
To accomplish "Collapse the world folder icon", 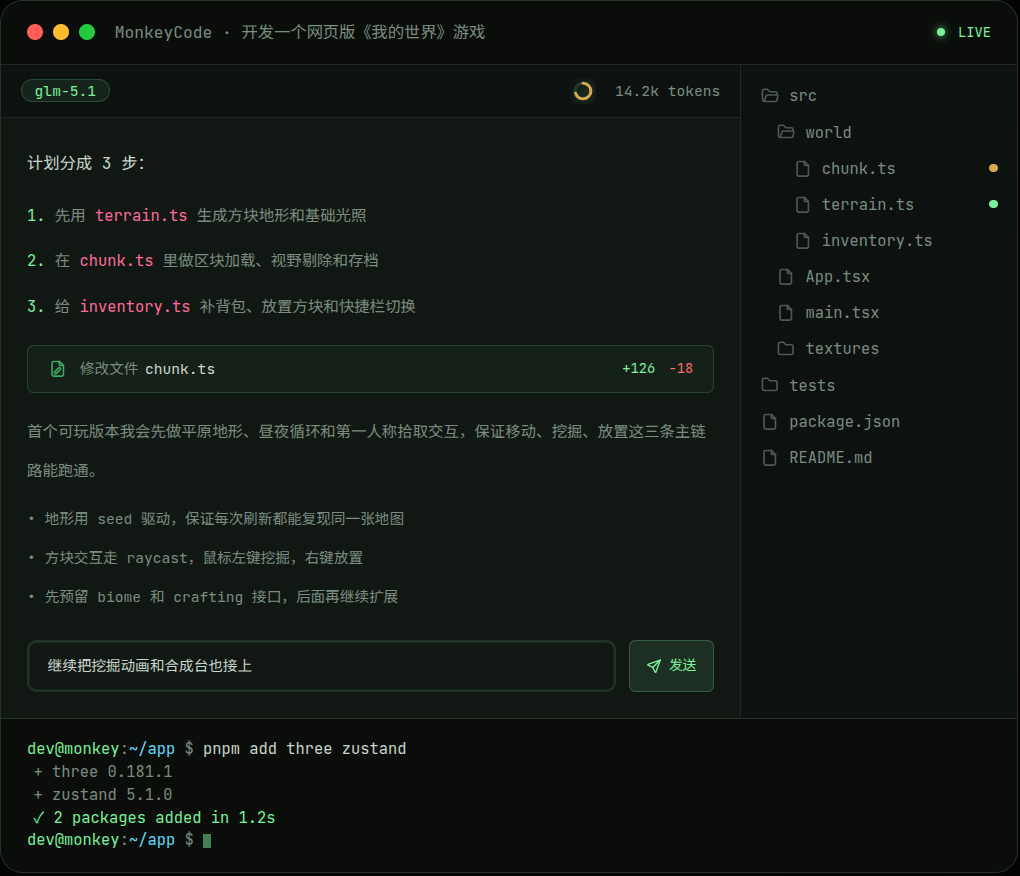I will pyautogui.click(x=786, y=132).
